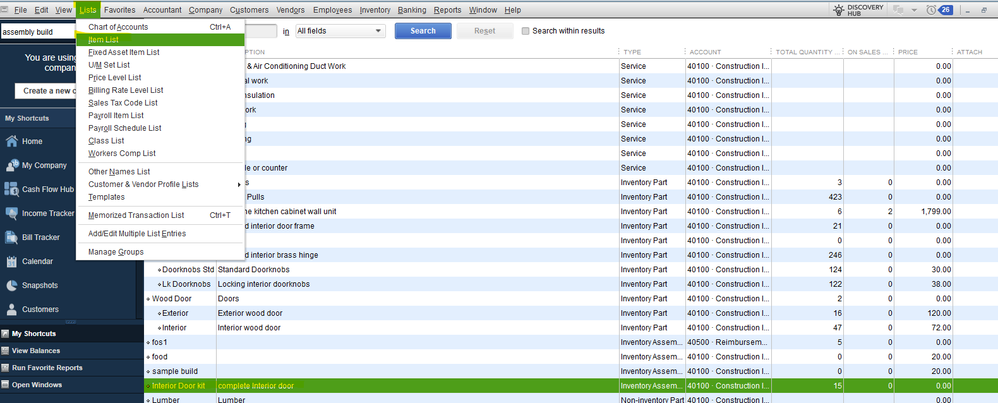998x403 pixels.
Task: Select Price Level List menu entry
Action: [160, 78]
